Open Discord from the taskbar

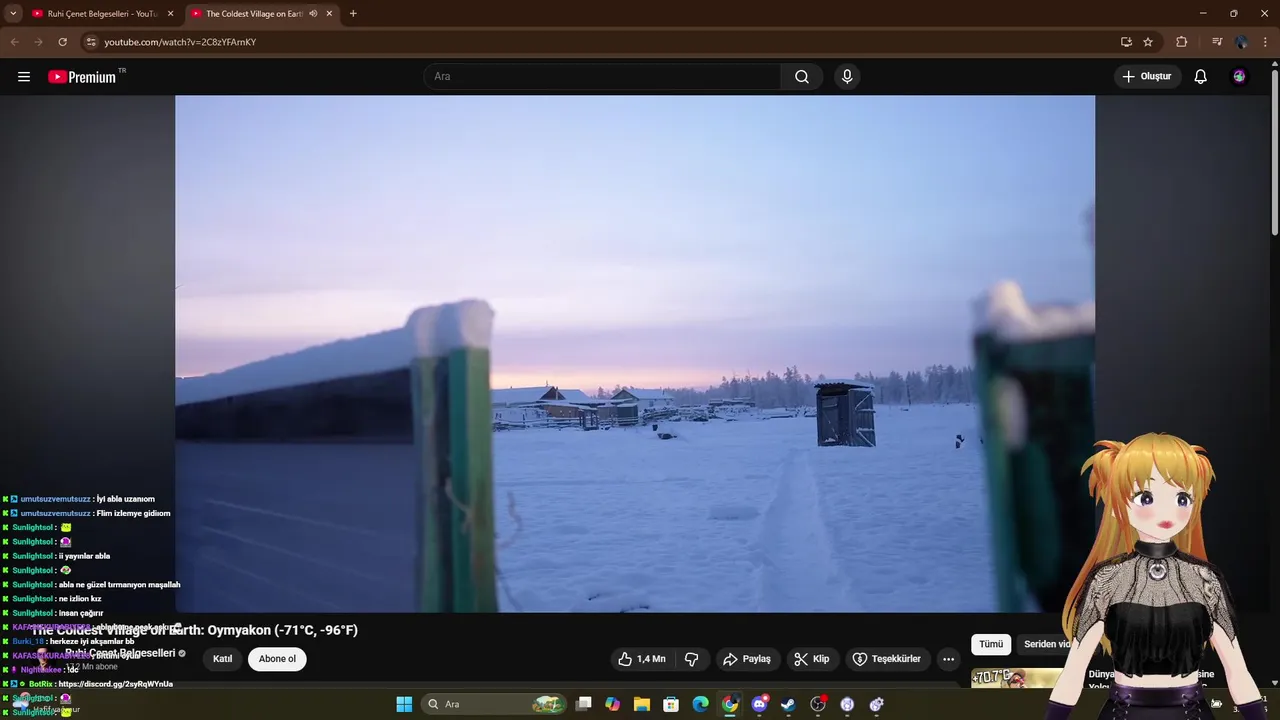[x=760, y=704]
